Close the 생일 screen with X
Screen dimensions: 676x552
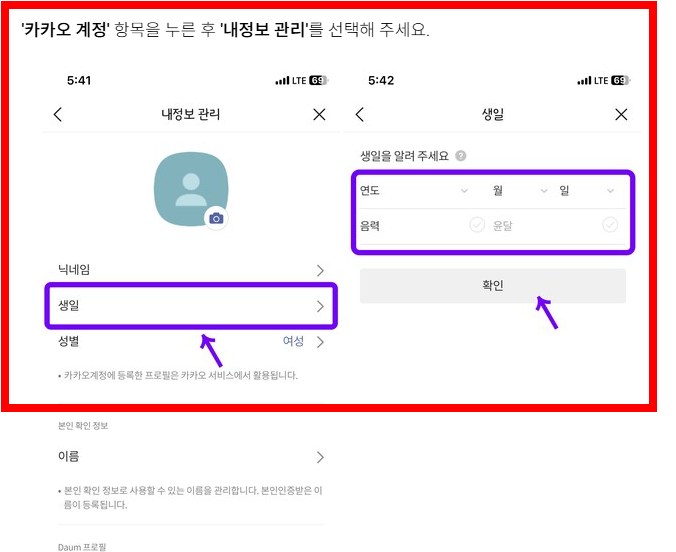pyautogui.click(x=621, y=114)
